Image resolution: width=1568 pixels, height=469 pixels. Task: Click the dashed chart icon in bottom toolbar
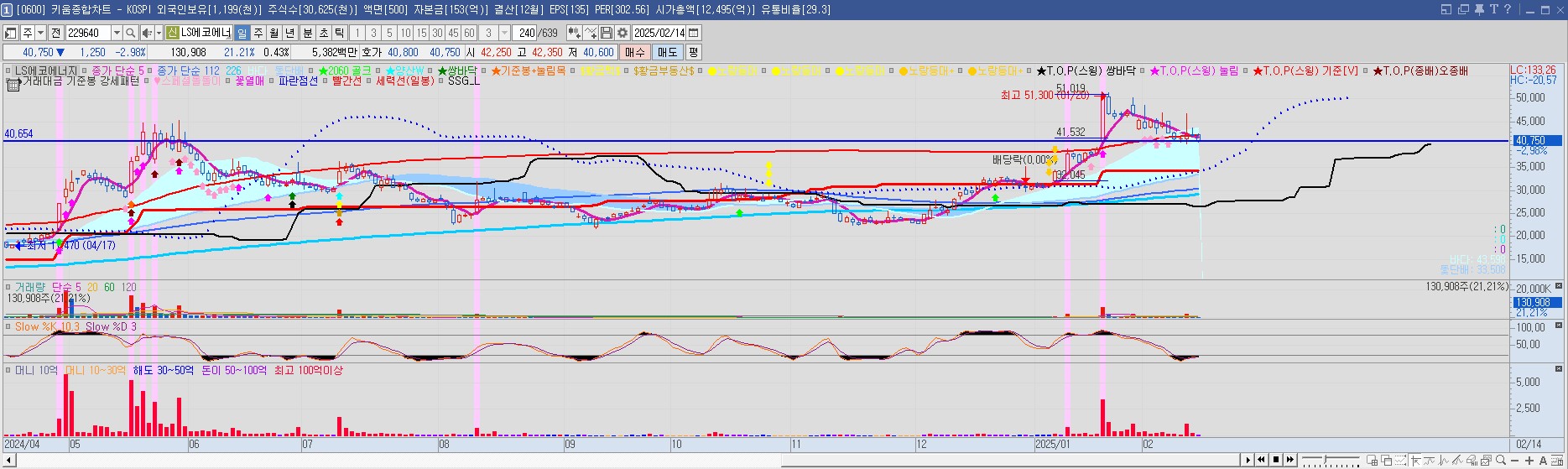point(1400,460)
